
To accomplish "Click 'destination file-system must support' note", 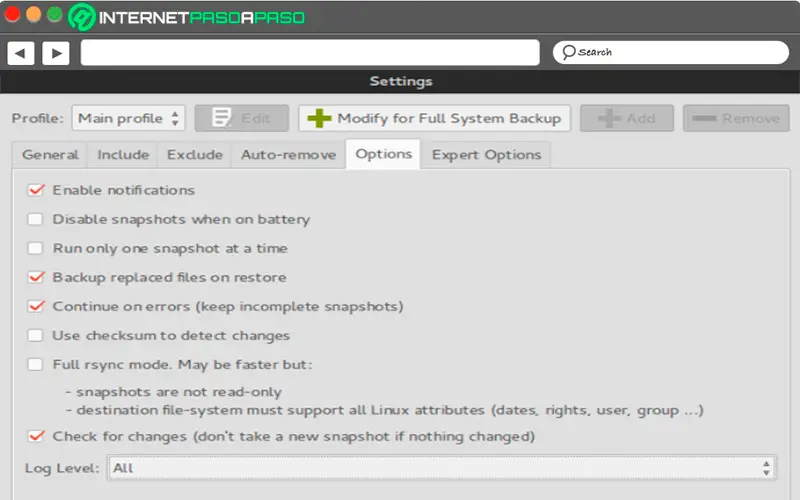I will 384,411.
